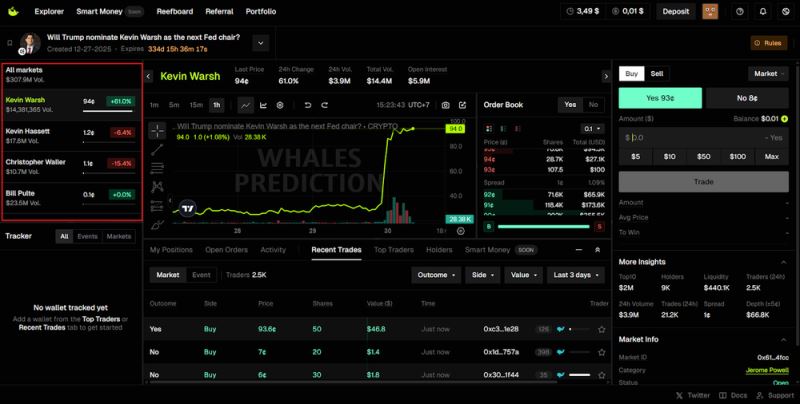Click the chart go-to-realtime target icon

pyautogui.click(x=461, y=231)
